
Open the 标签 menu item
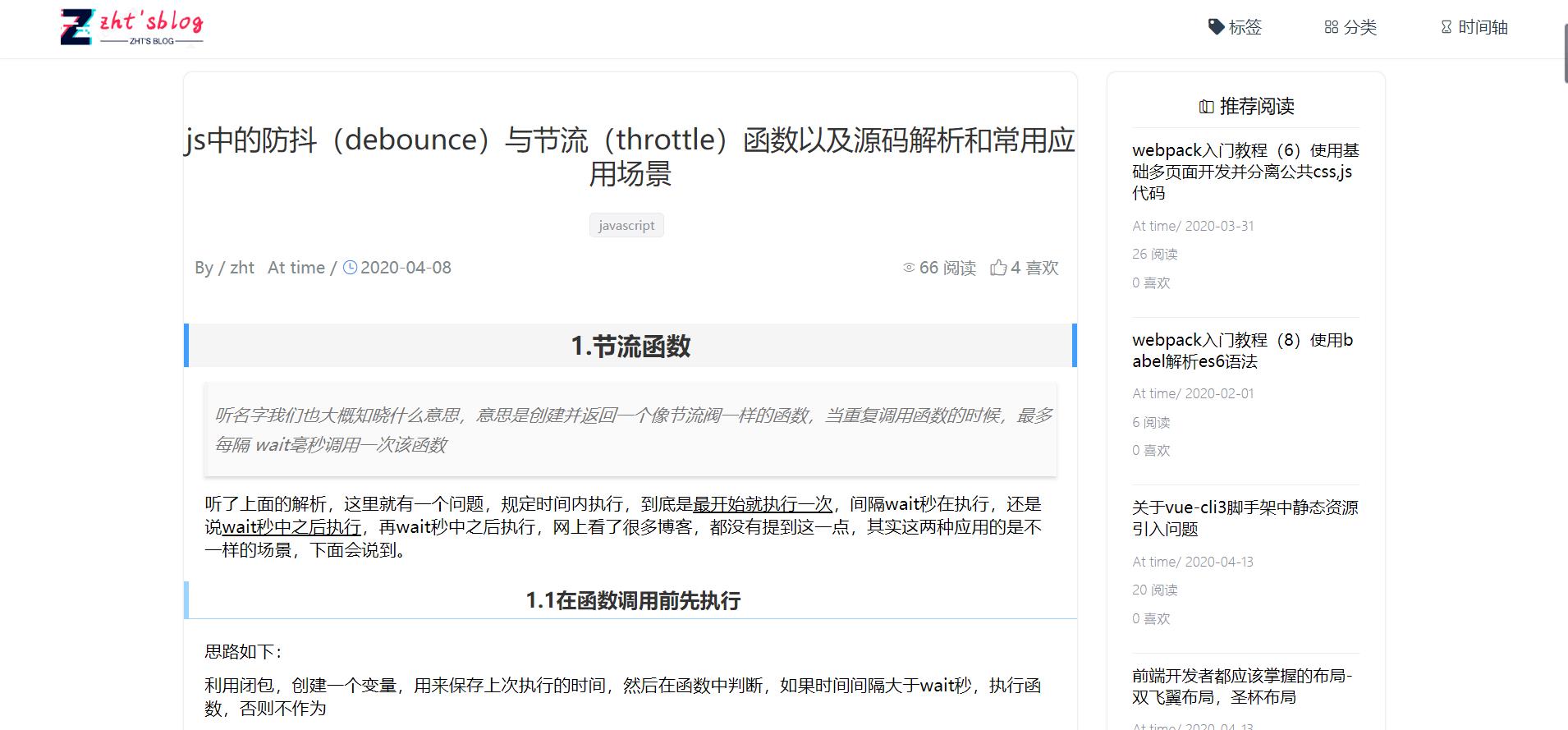[1245, 27]
